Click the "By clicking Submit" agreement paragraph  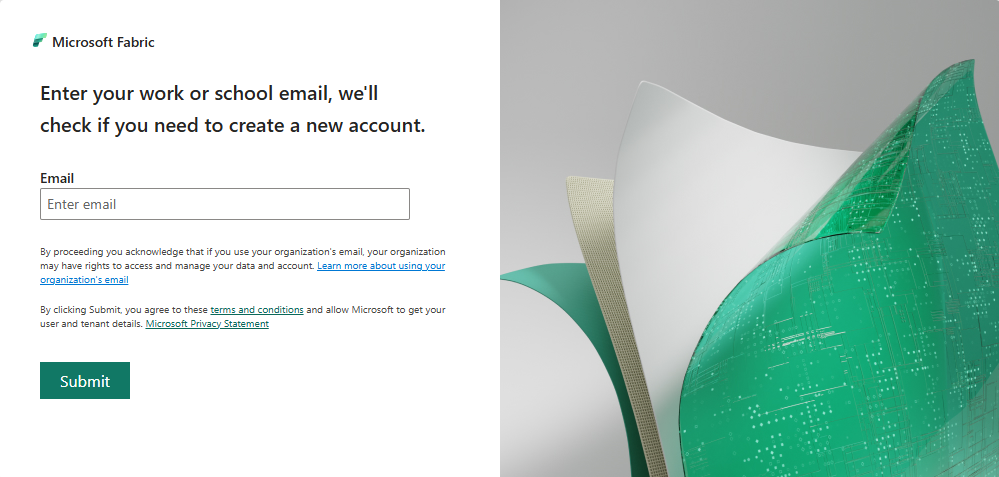click(243, 317)
